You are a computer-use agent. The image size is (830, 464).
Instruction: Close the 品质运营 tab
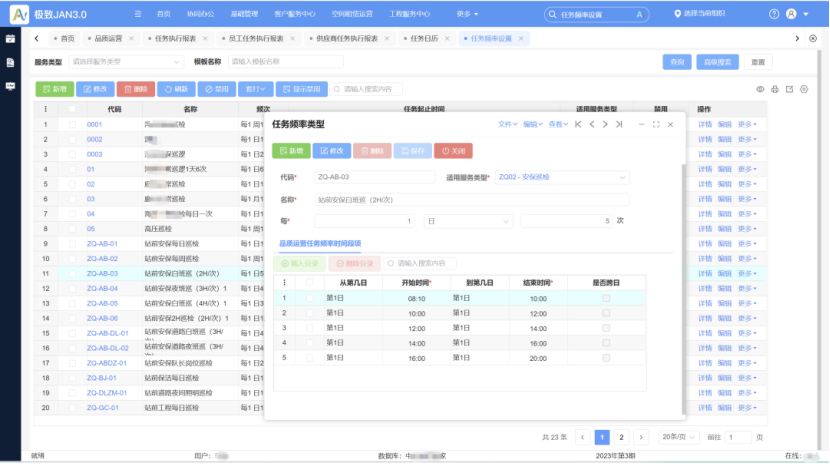tap(131, 39)
